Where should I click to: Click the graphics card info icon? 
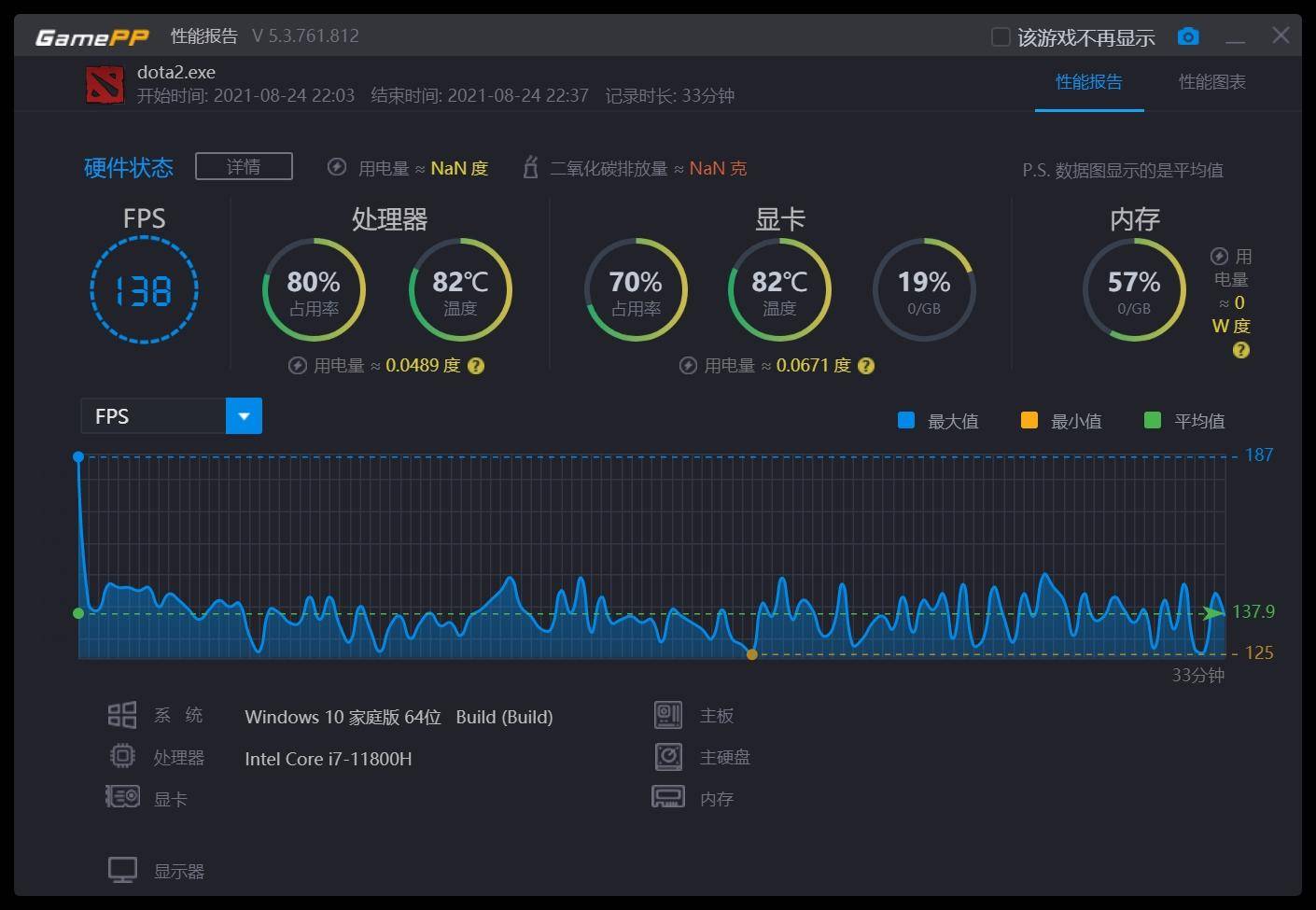coord(122,797)
